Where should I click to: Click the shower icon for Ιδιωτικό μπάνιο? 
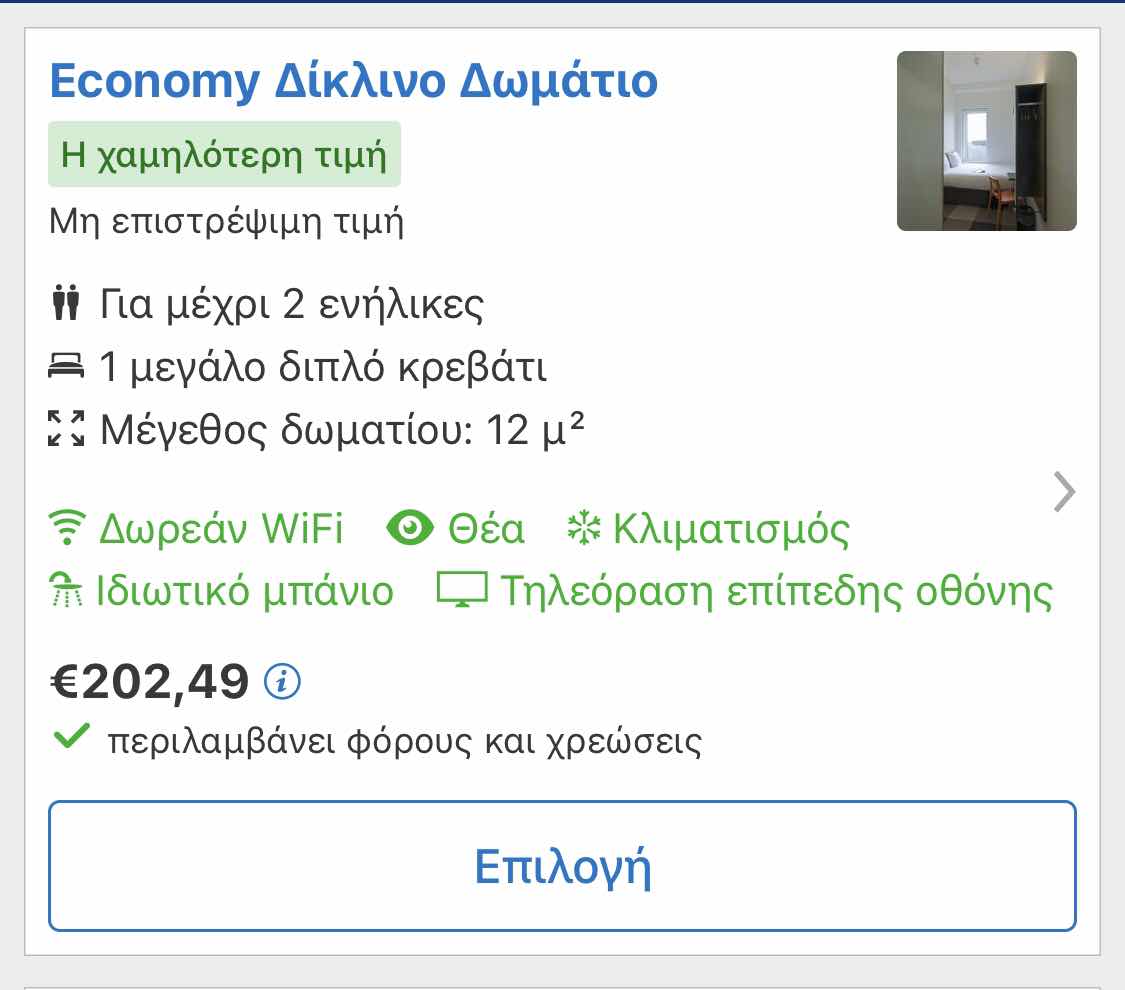click(x=66, y=589)
